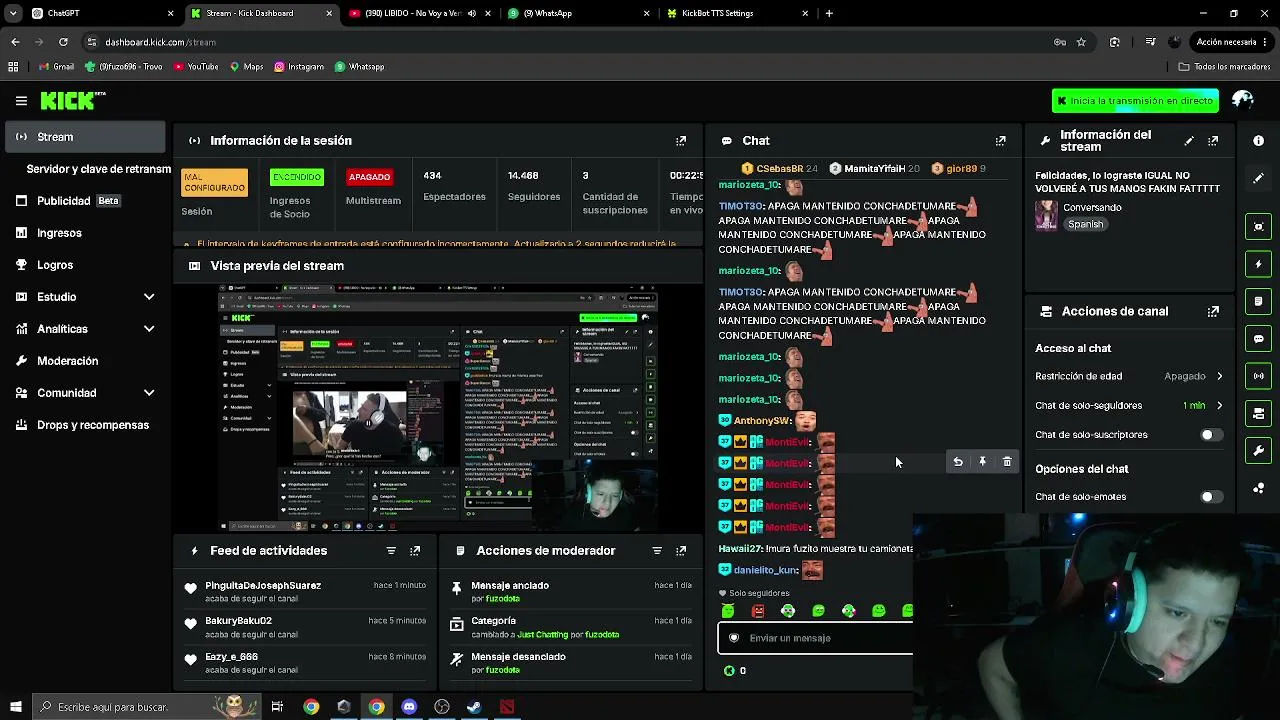Open Discord from the Windows taskbar
This screenshot has width=1280, height=720.
point(409,707)
